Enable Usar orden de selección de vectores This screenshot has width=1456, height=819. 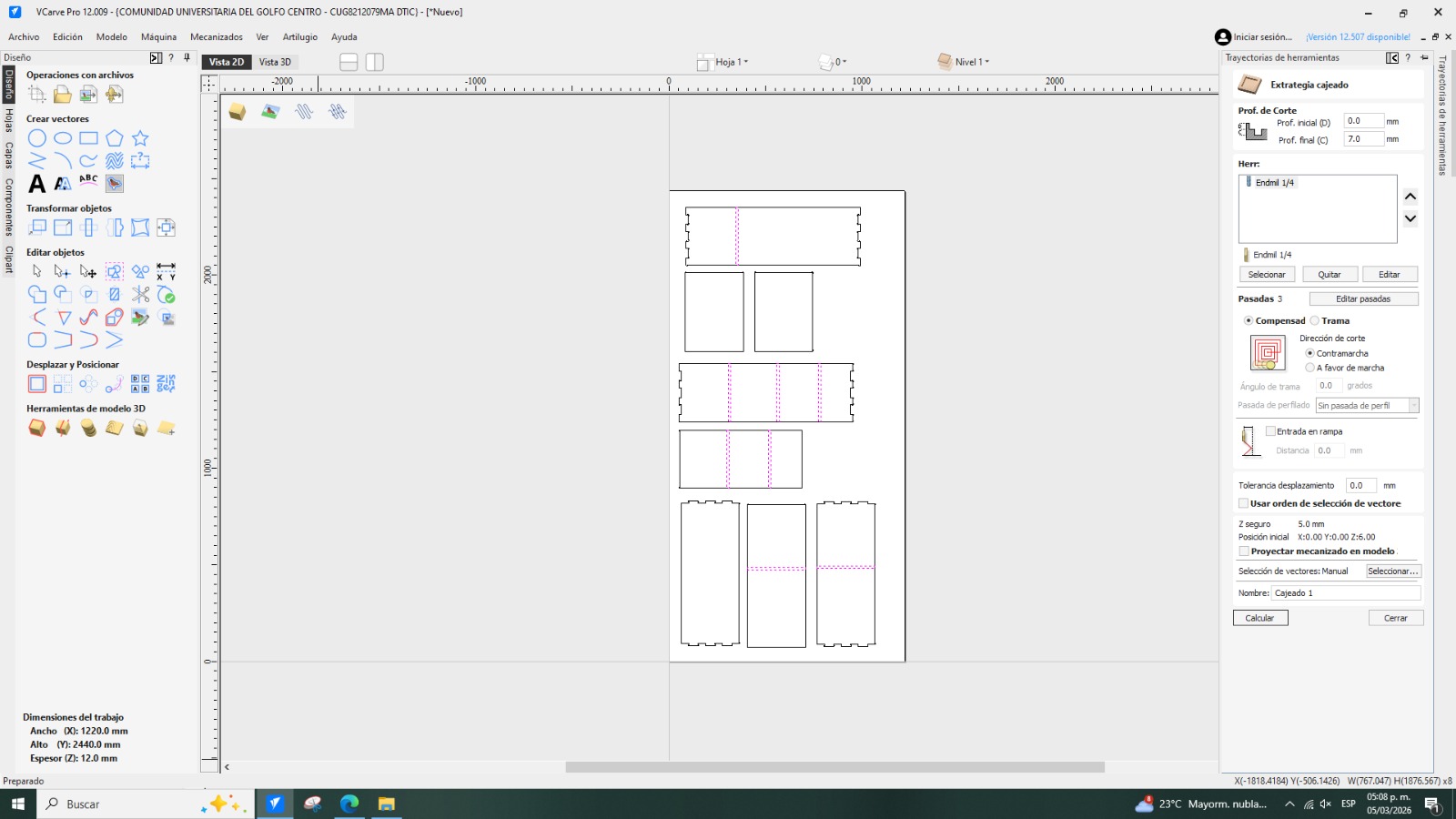1244,504
